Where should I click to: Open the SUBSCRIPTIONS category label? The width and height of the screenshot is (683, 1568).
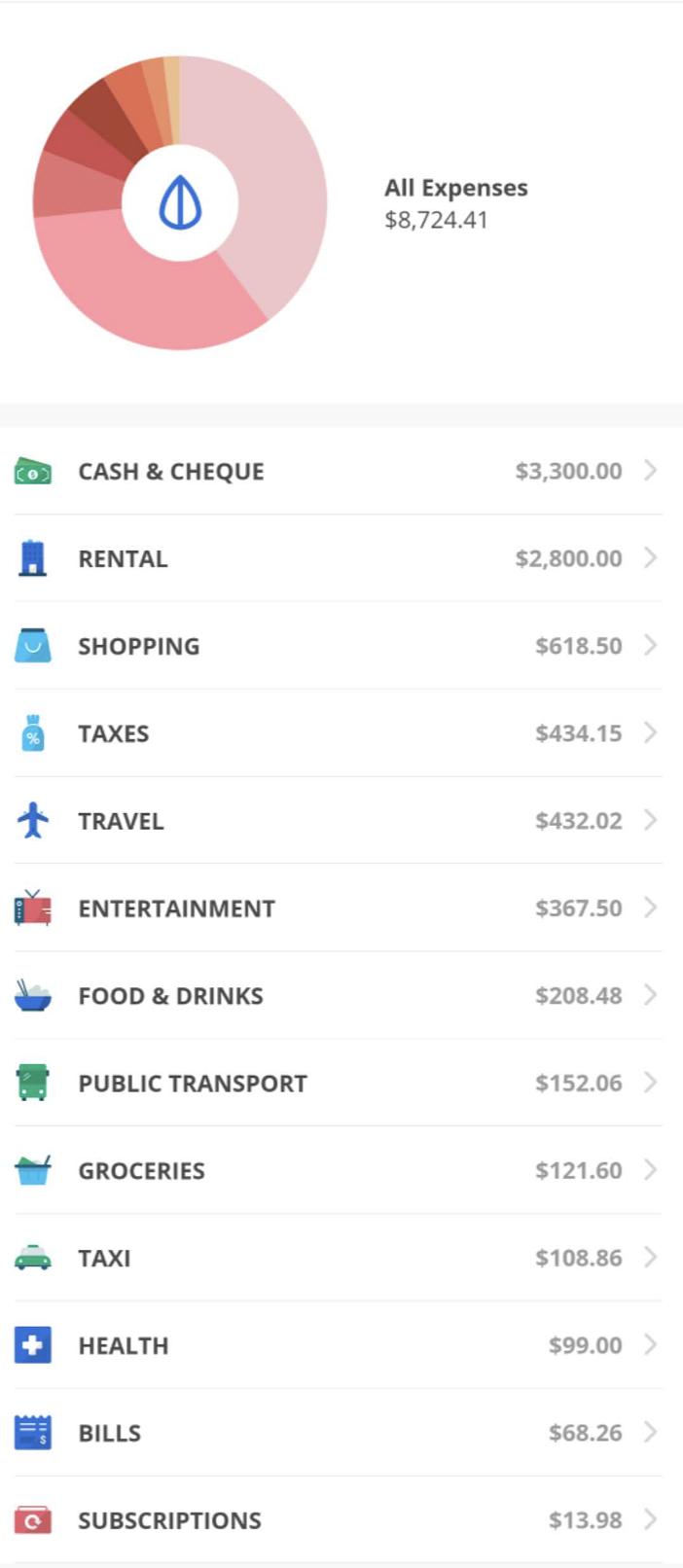(x=169, y=1520)
